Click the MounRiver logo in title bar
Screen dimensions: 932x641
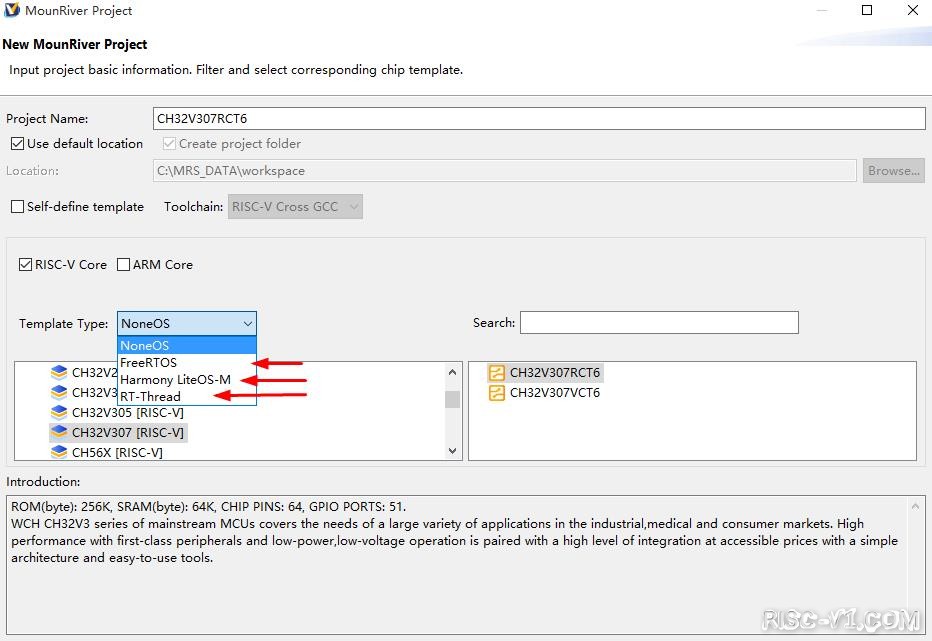(x=12, y=11)
